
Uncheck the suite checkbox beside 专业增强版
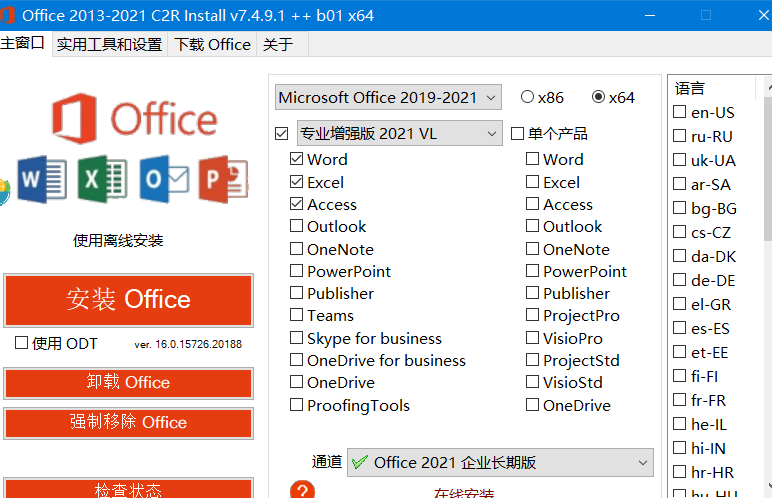pos(282,133)
